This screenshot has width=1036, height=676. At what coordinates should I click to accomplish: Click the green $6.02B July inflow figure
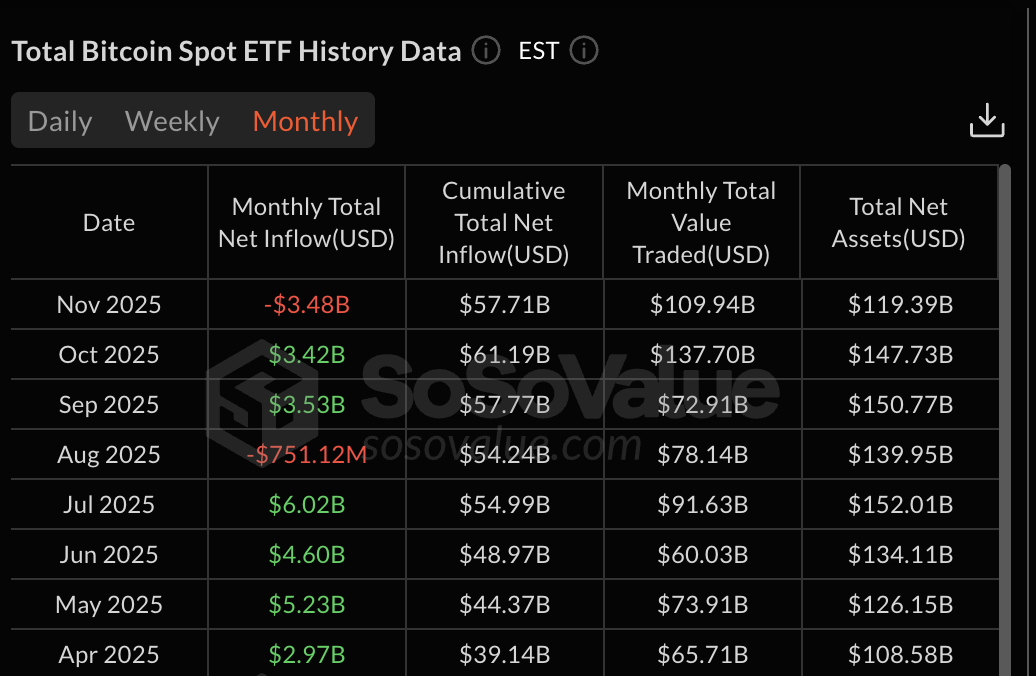[305, 504]
